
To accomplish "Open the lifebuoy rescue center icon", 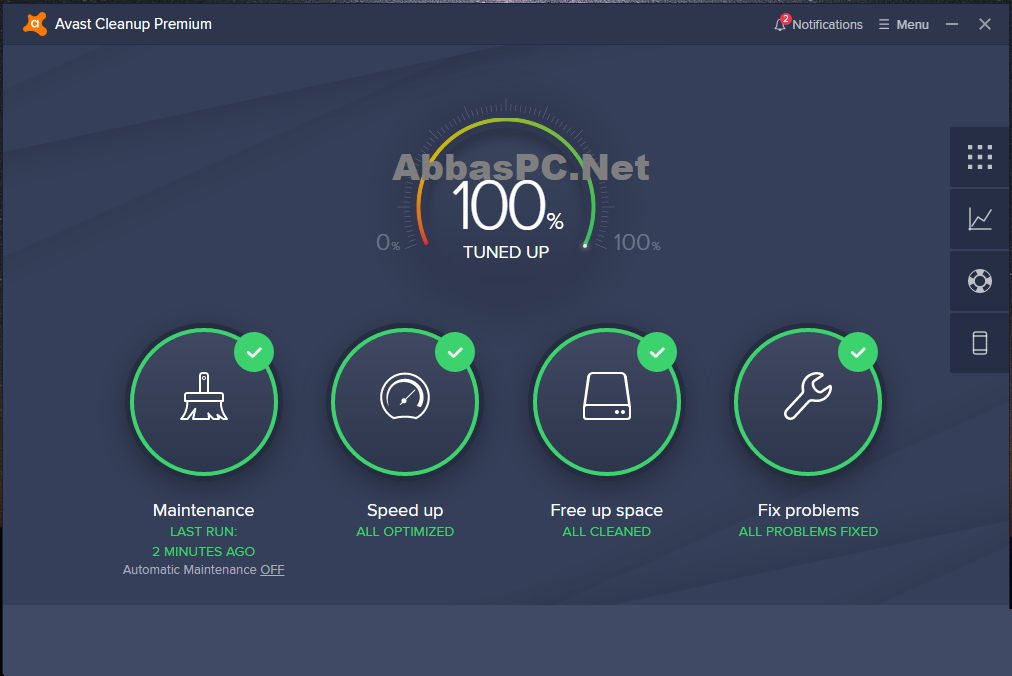I will [x=980, y=281].
